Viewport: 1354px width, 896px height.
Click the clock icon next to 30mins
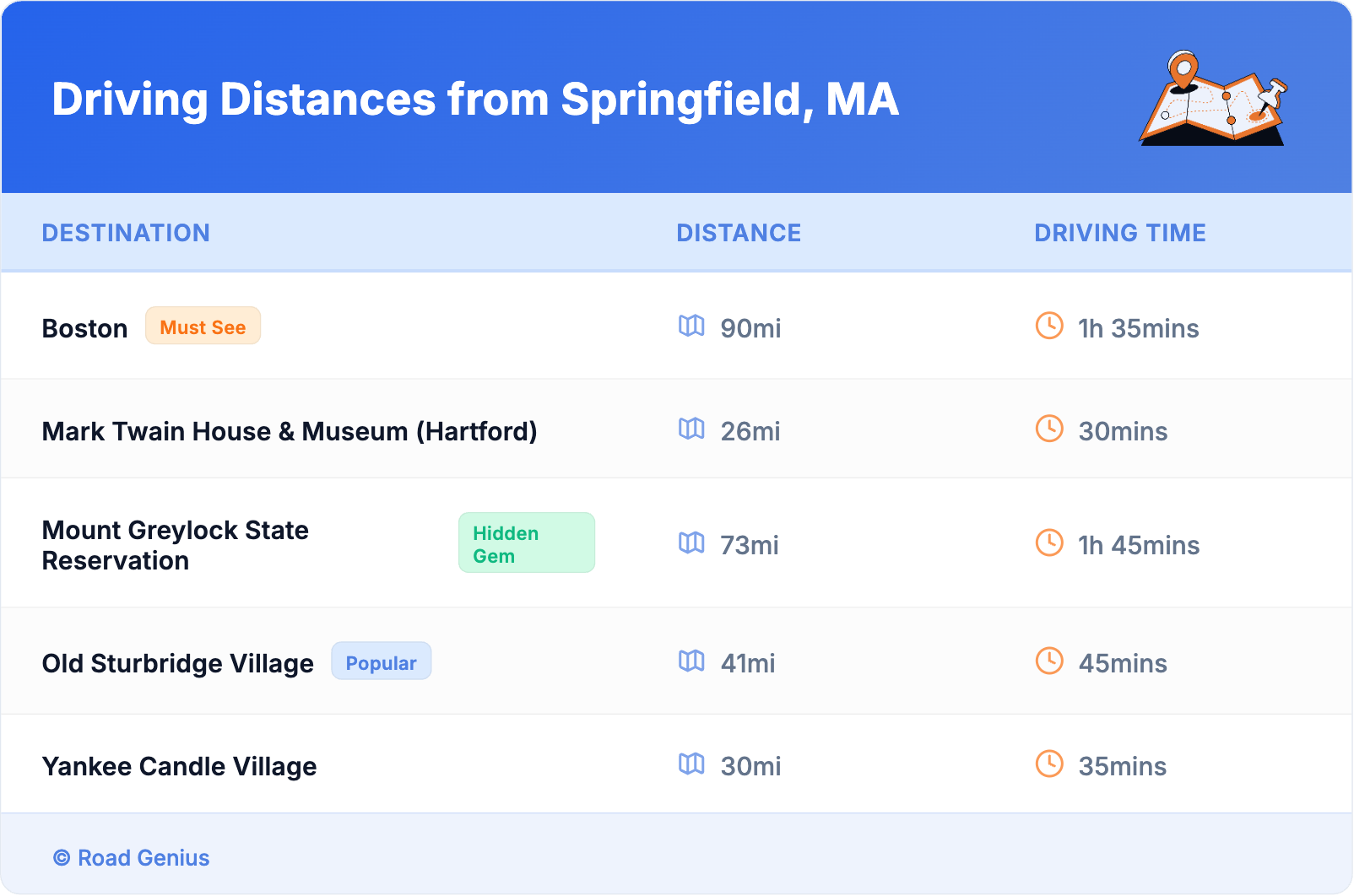tap(1049, 429)
